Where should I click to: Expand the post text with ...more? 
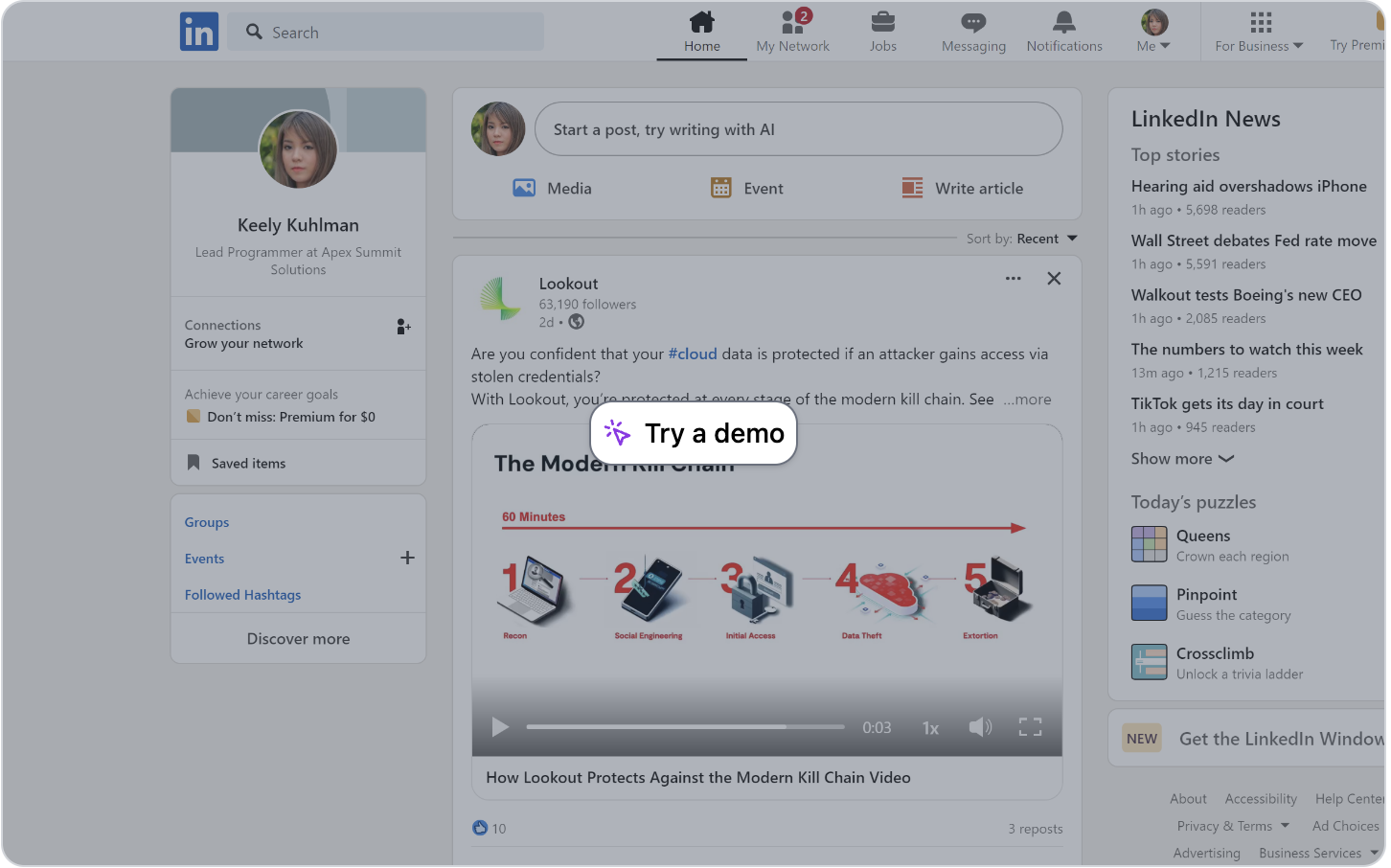coord(1027,400)
